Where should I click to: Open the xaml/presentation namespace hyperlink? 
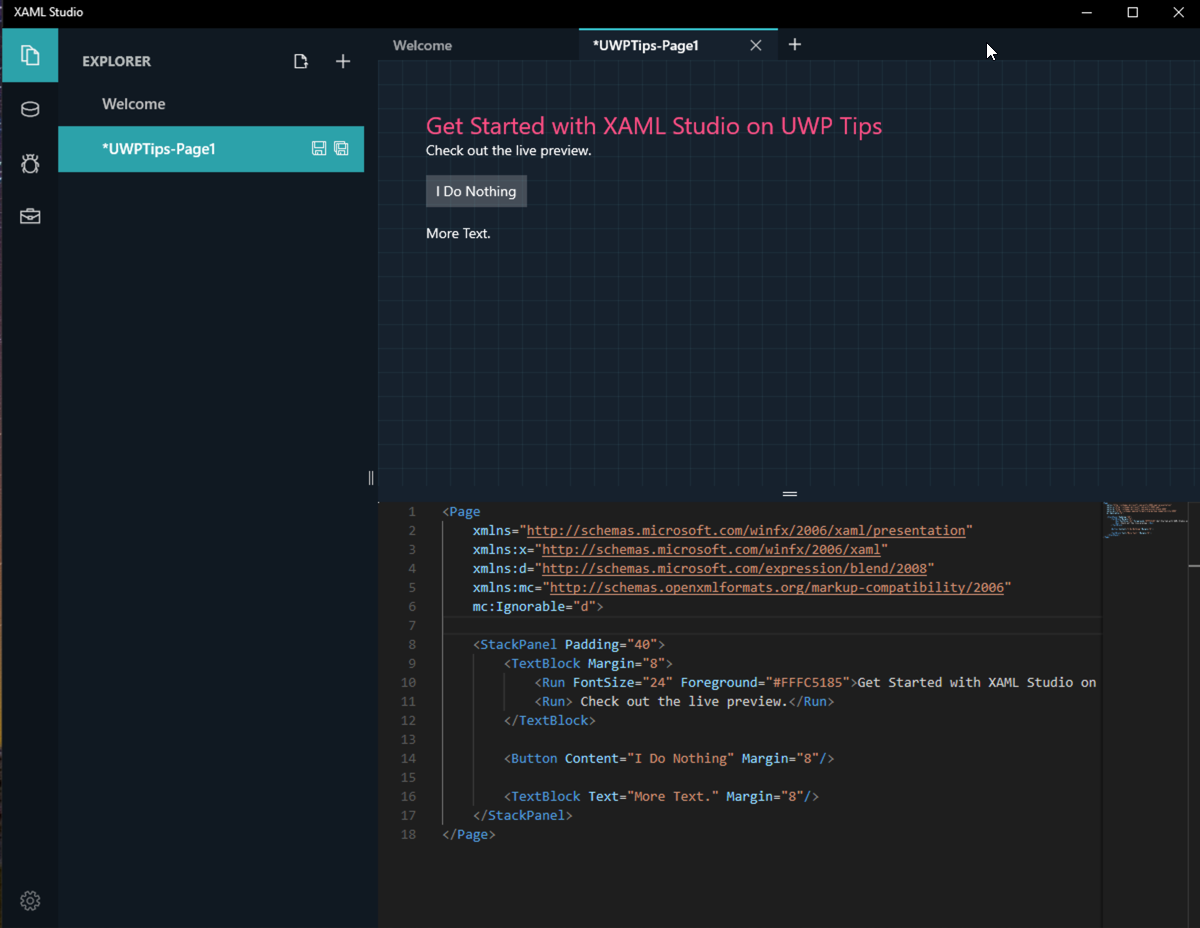coord(750,530)
